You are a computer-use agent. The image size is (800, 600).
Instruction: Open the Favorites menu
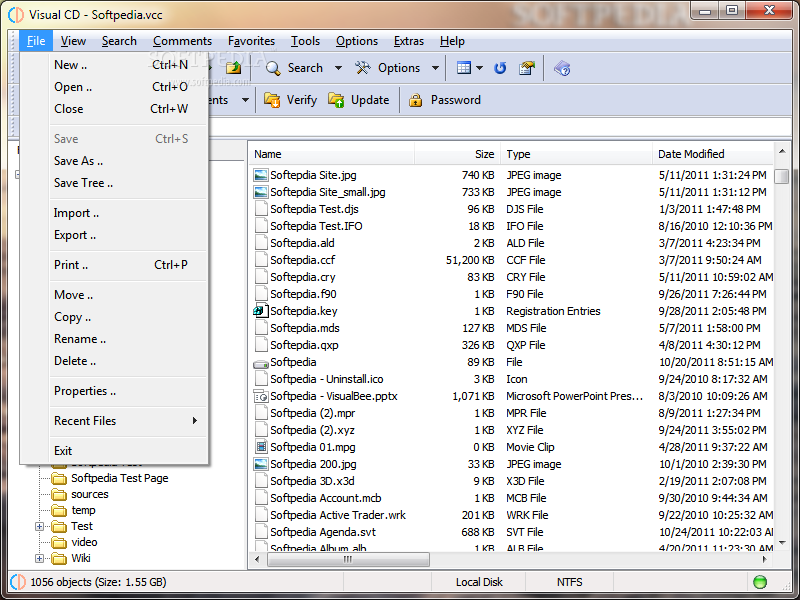[251, 41]
